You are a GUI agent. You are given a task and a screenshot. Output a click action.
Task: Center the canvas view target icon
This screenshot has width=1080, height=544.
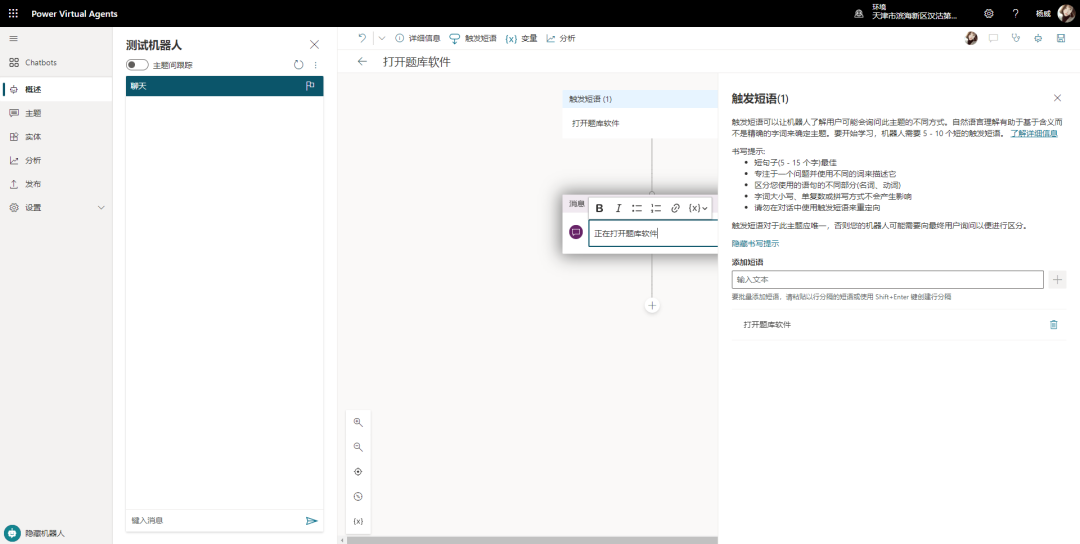(x=358, y=472)
